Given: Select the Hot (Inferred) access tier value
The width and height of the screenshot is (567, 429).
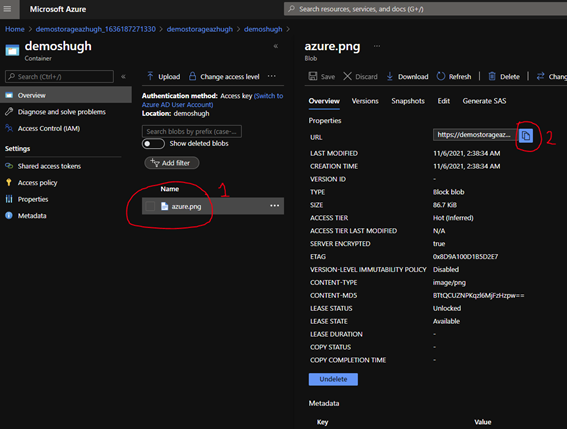Looking at the screenshot, I should (453, 218).
